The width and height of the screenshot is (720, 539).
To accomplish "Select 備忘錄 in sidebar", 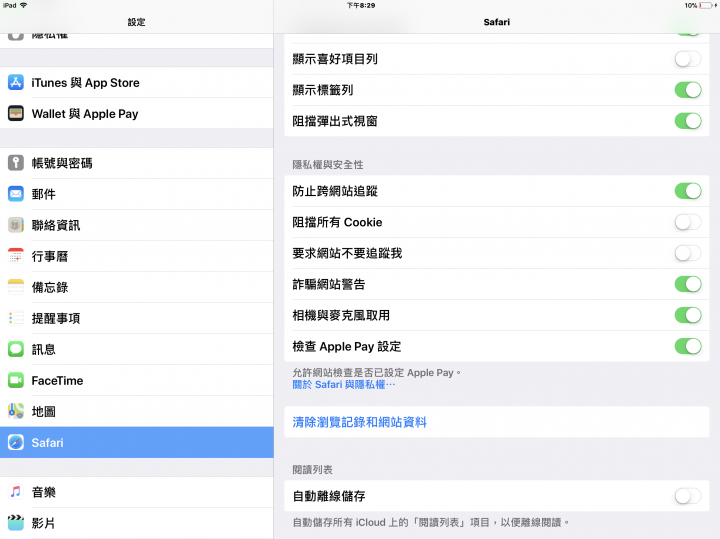I will click(x=137, y=287).
